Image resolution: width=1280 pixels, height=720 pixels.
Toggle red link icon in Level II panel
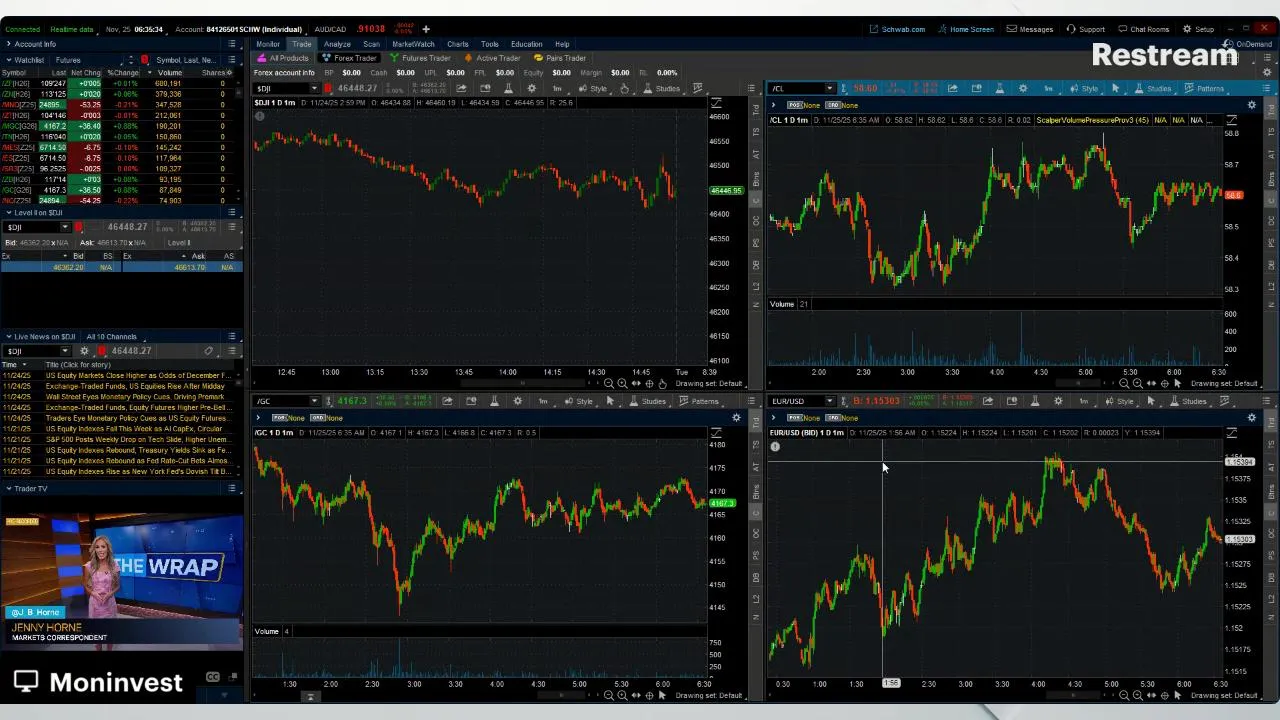(78, 227)
